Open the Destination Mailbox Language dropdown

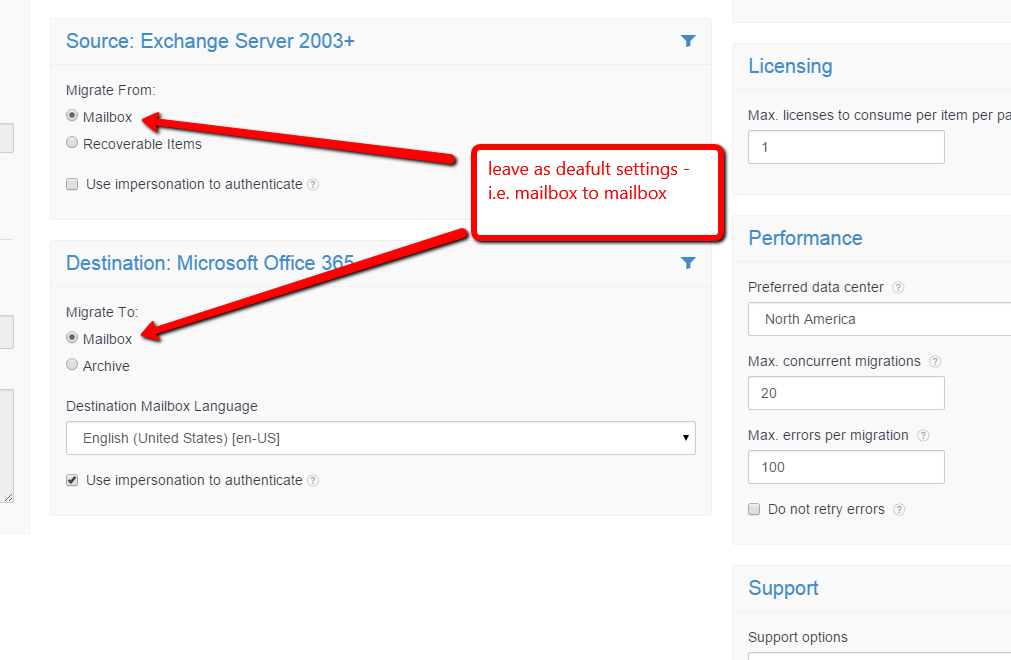(x=380, y=438)
